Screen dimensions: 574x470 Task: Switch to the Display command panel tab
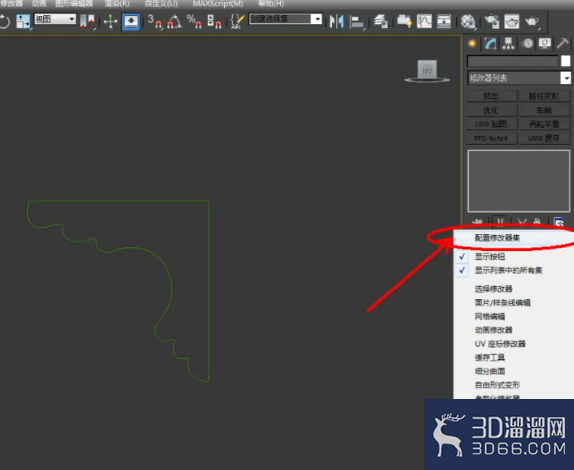pos(545,44)
